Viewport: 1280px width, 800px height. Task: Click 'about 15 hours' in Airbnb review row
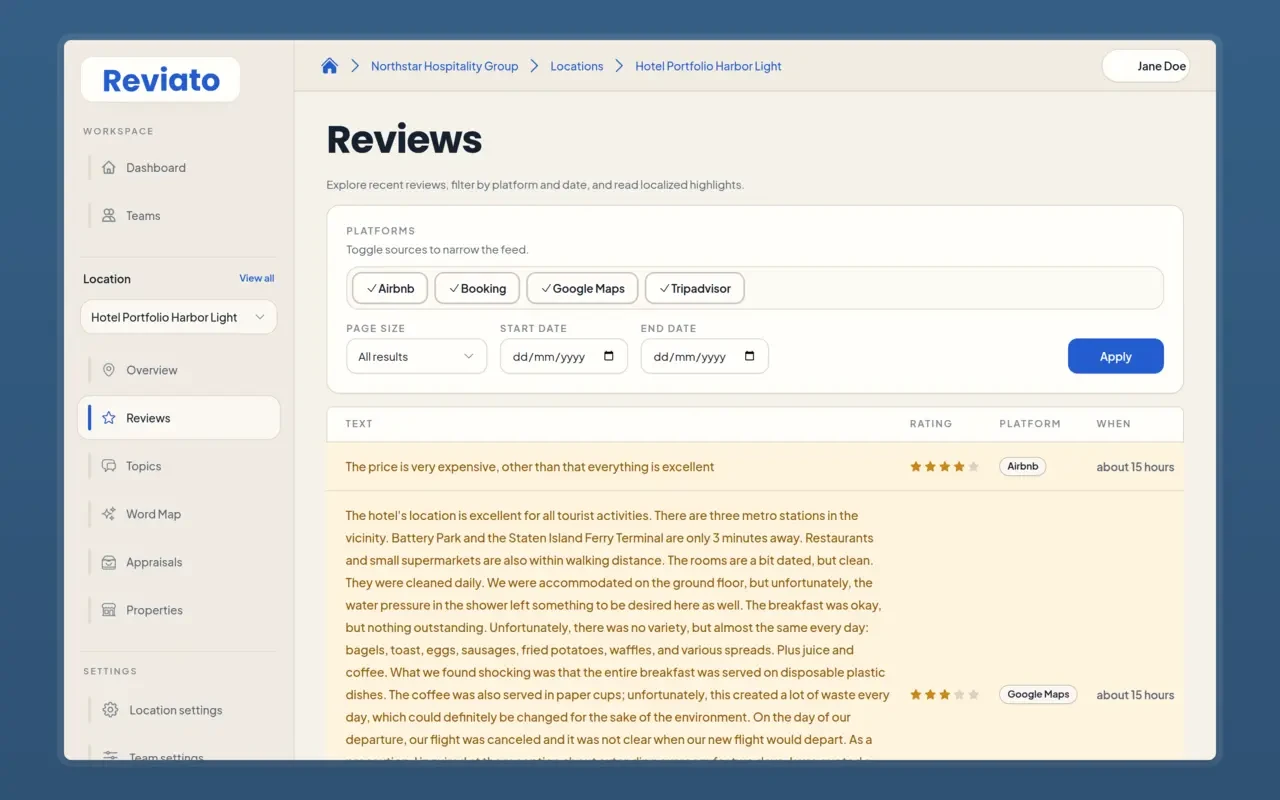coord(1135,467)
